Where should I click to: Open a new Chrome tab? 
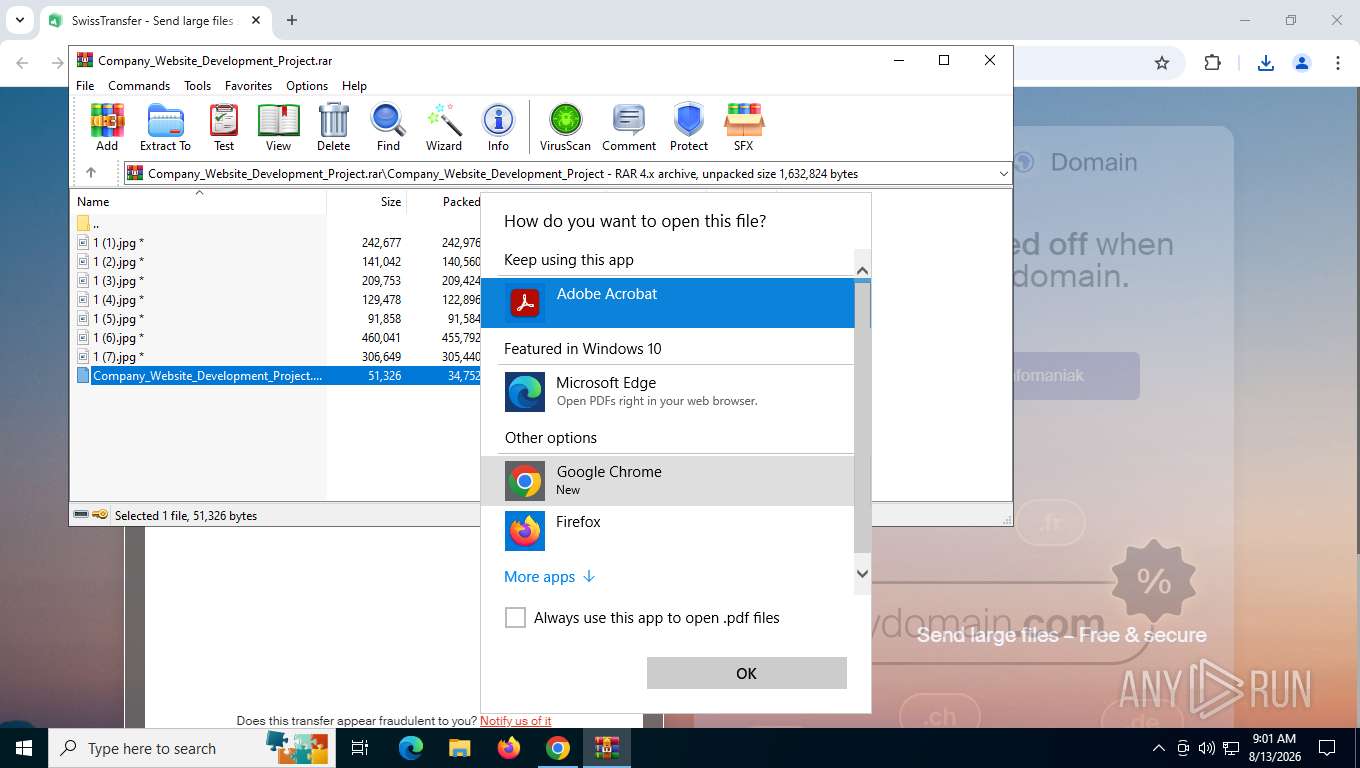[x=291, y=20]
